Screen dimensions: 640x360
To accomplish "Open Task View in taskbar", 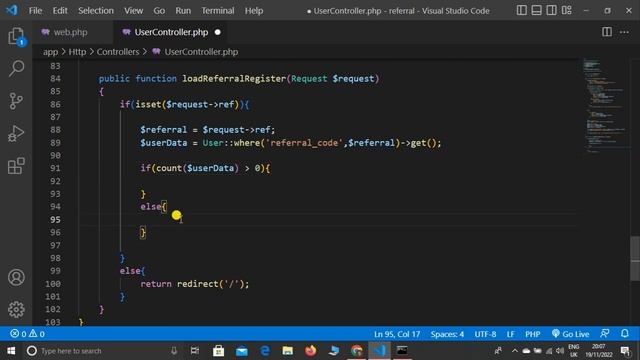I will pyautogui.click(x=195, y=351).
